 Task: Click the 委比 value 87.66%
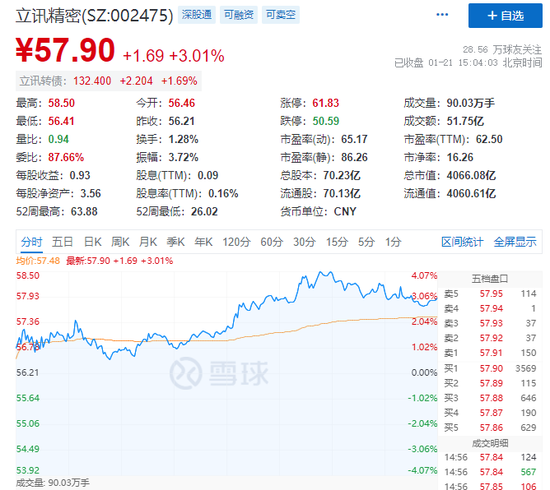pyautogui.click(x=66, y=157)
